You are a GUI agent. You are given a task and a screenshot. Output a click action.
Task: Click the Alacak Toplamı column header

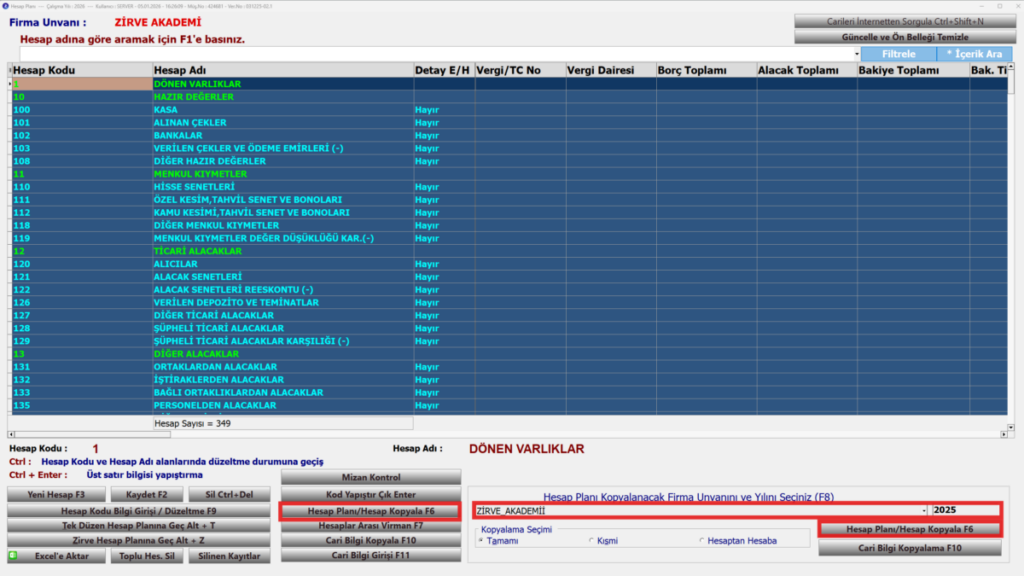(x=807, y=70)
